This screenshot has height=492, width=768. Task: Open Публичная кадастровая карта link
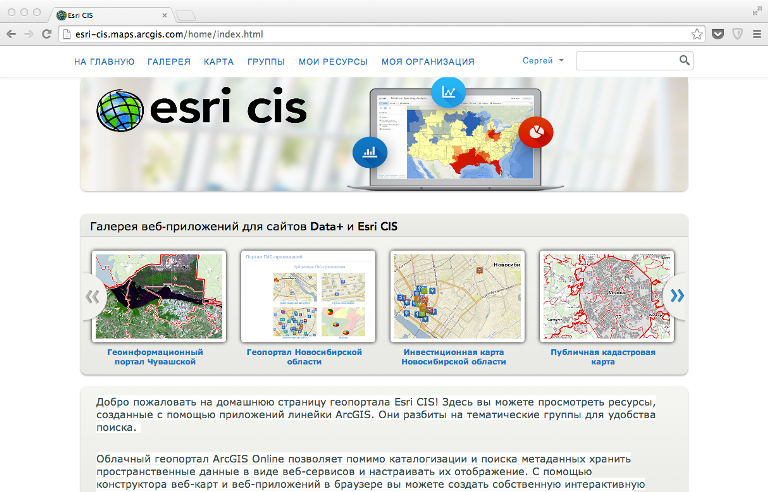point(603,357)
